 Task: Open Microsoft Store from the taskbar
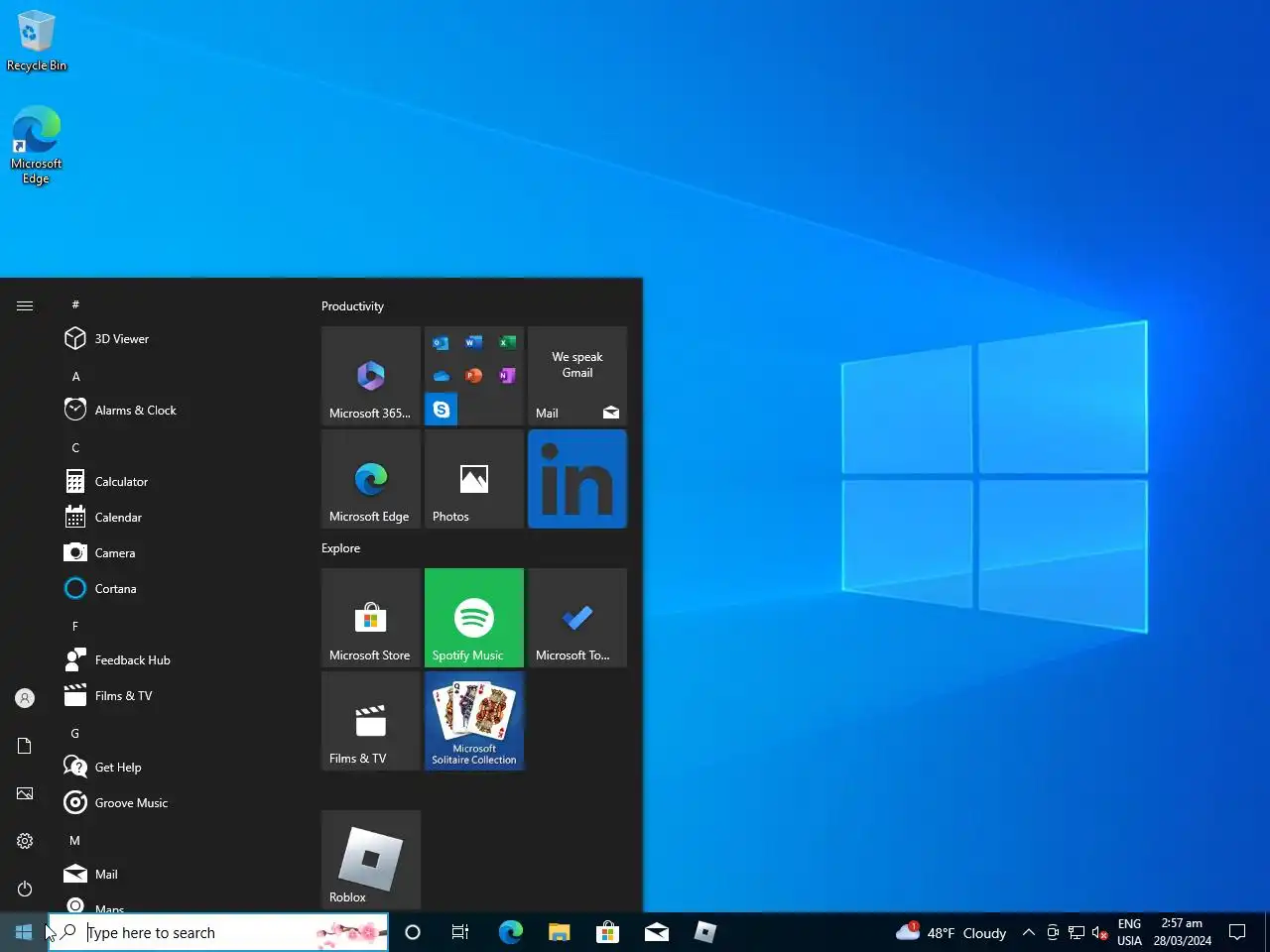click(607, 932)
